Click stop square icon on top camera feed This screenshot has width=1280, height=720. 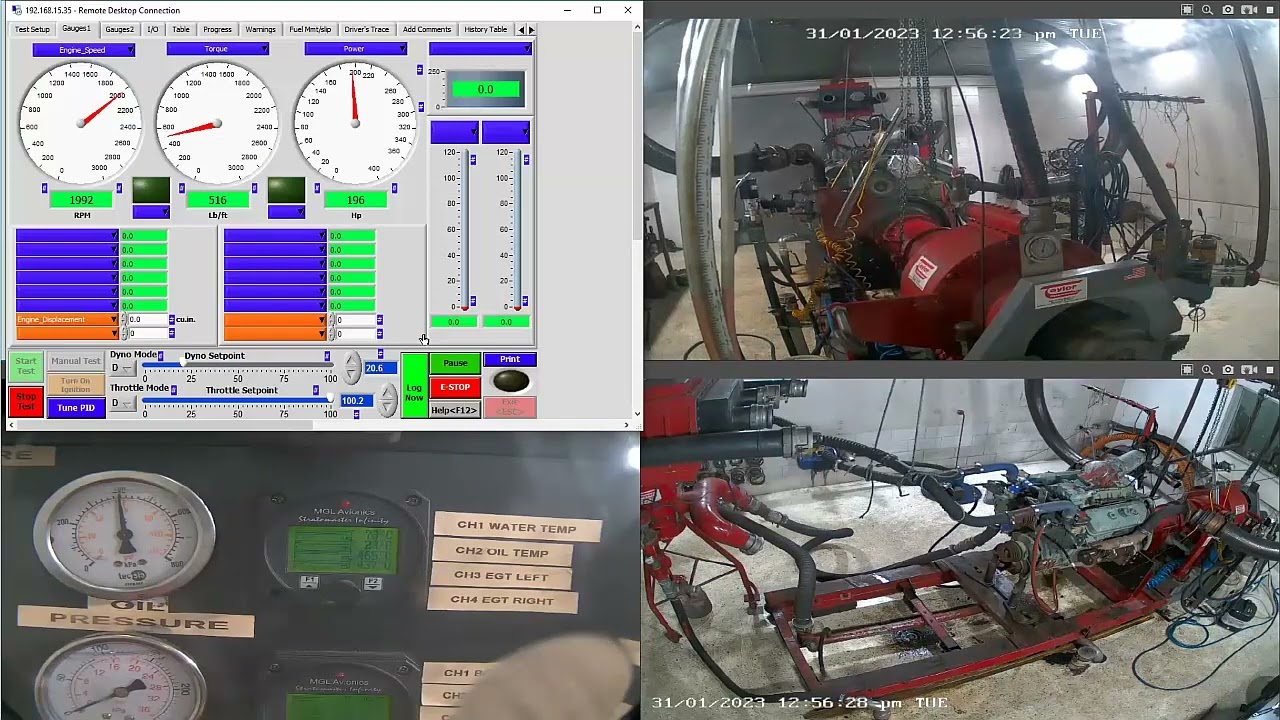[x=1270, y=10]
